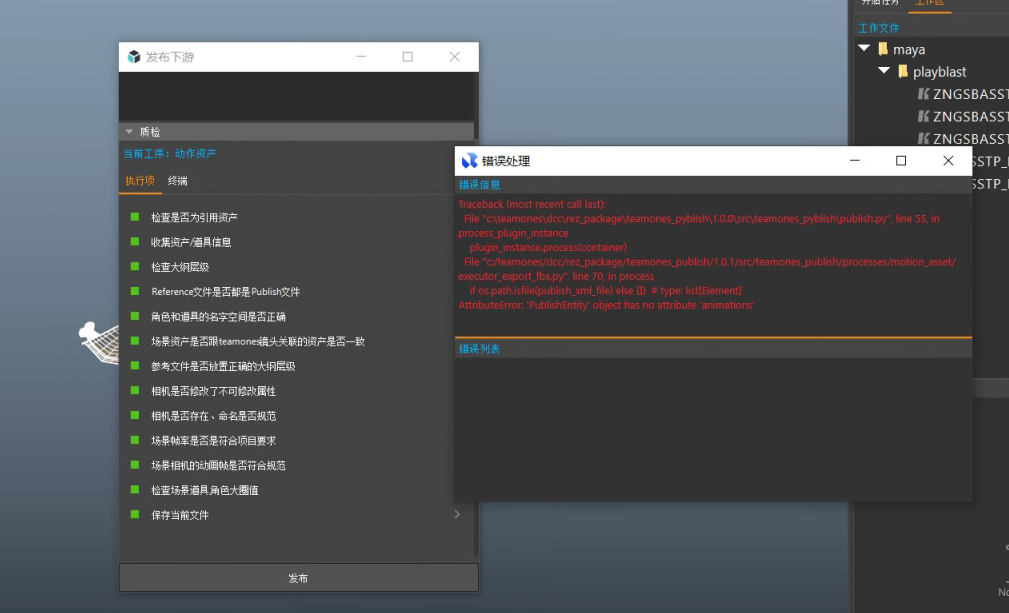The image size is (1009, 613).
Task: Click green square beside 场景资产是否跟teamones镜头关联 item
Action: (x=134, y=341)
